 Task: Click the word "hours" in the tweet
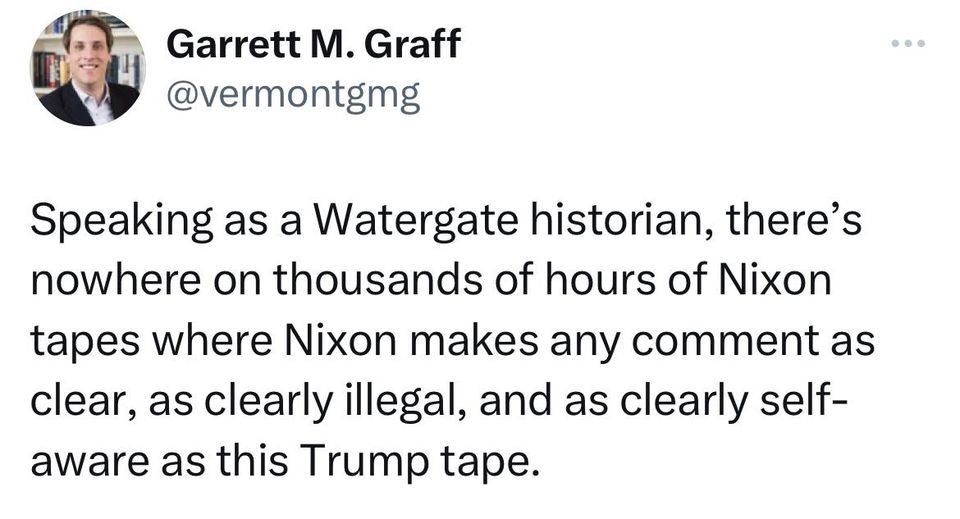coord(586,283)
